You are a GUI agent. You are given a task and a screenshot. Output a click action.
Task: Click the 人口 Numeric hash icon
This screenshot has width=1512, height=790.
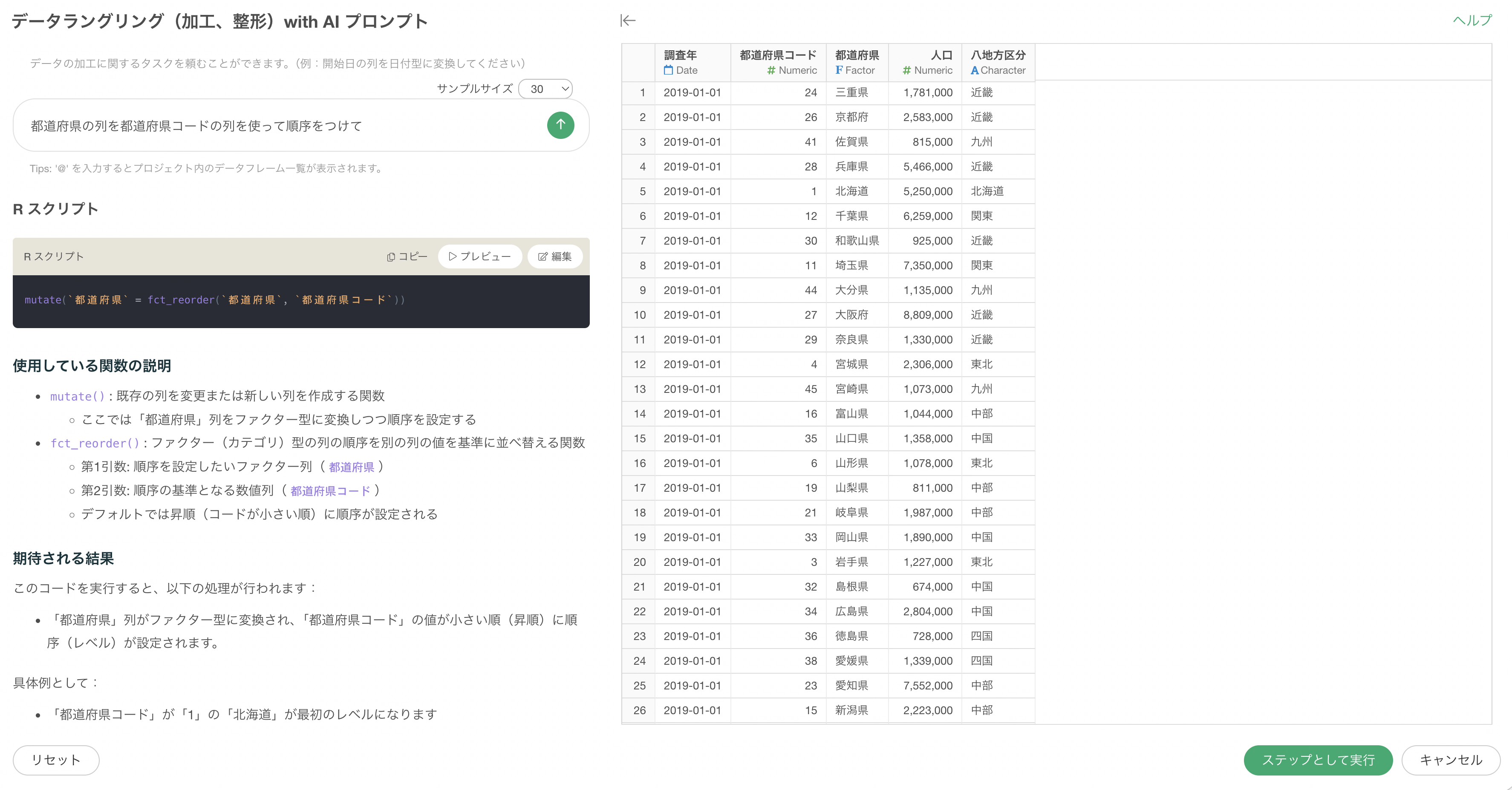pos(906,70)
